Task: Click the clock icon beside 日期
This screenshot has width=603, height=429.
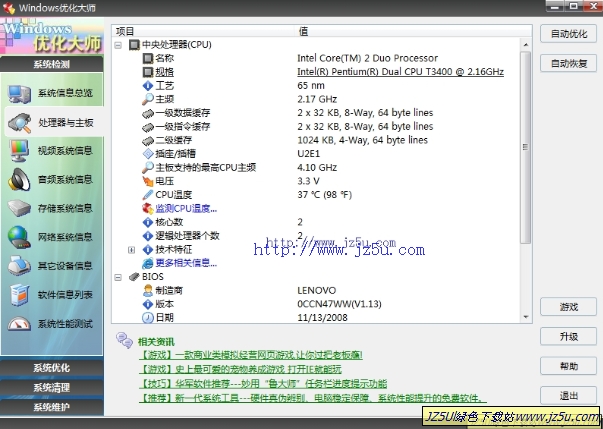Action: pos(148,318)
